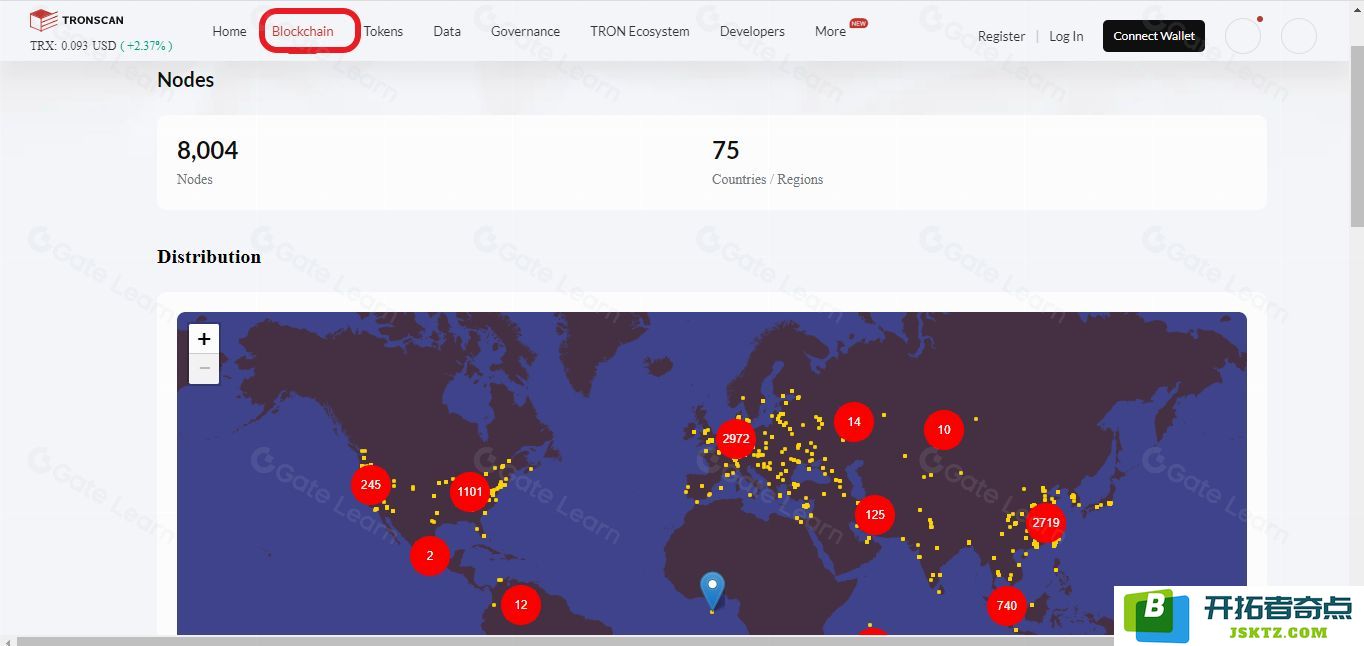The width and height of the screenshot is (1364, 646).
Task: Click the Log In link
Action: (1066, 36)
